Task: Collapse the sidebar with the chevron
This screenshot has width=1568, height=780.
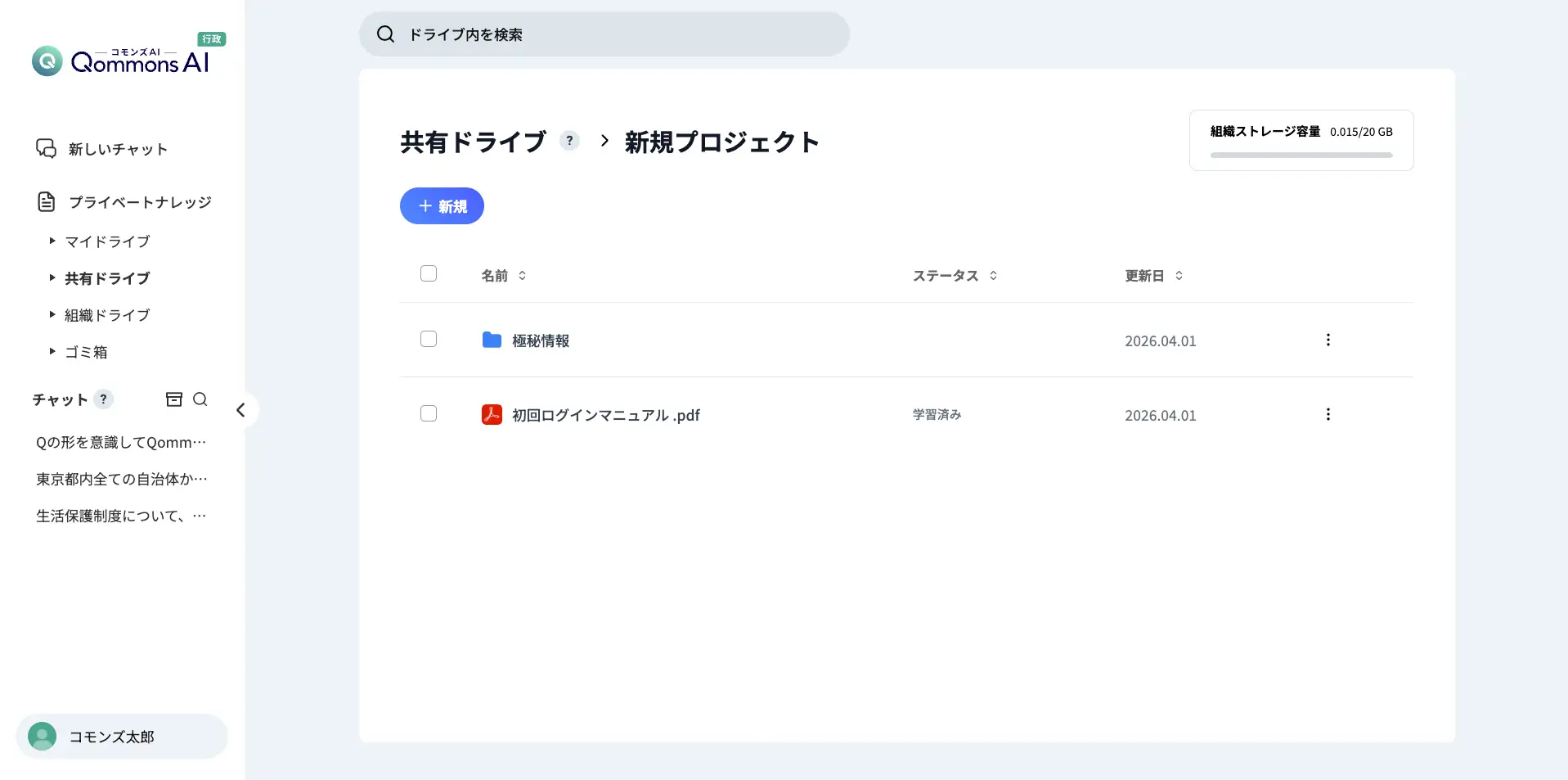Action: pyautogui.click(x=242, y=410)
